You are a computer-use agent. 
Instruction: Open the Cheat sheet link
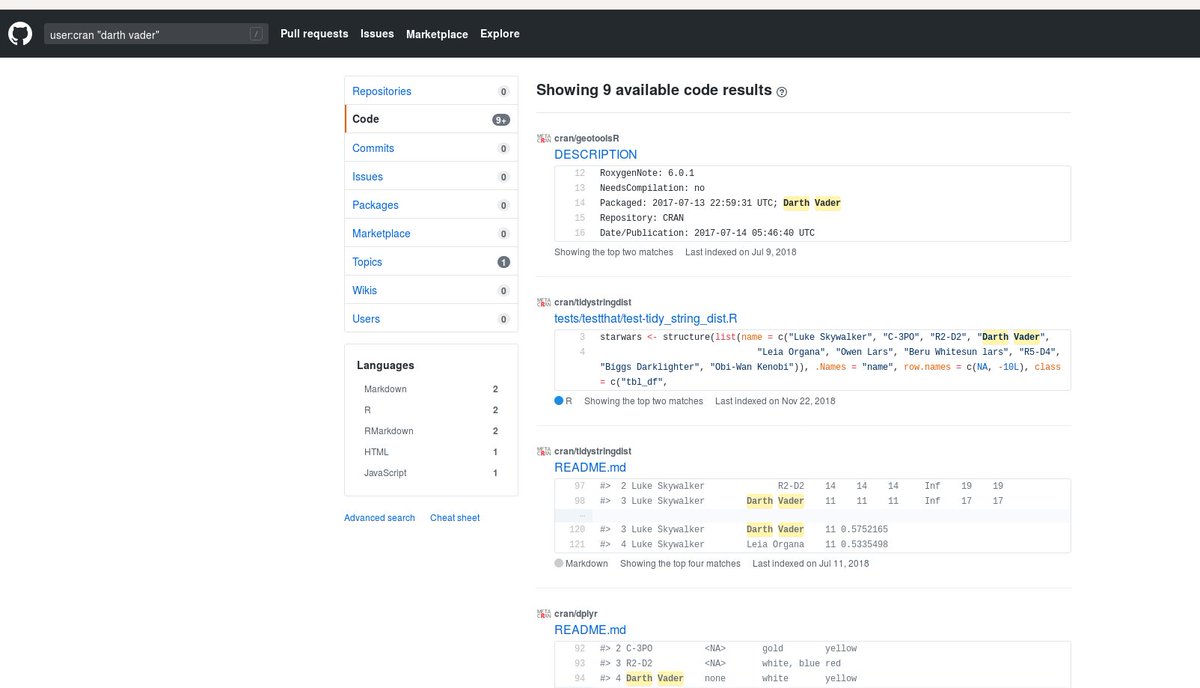click(x=455, y=518)
